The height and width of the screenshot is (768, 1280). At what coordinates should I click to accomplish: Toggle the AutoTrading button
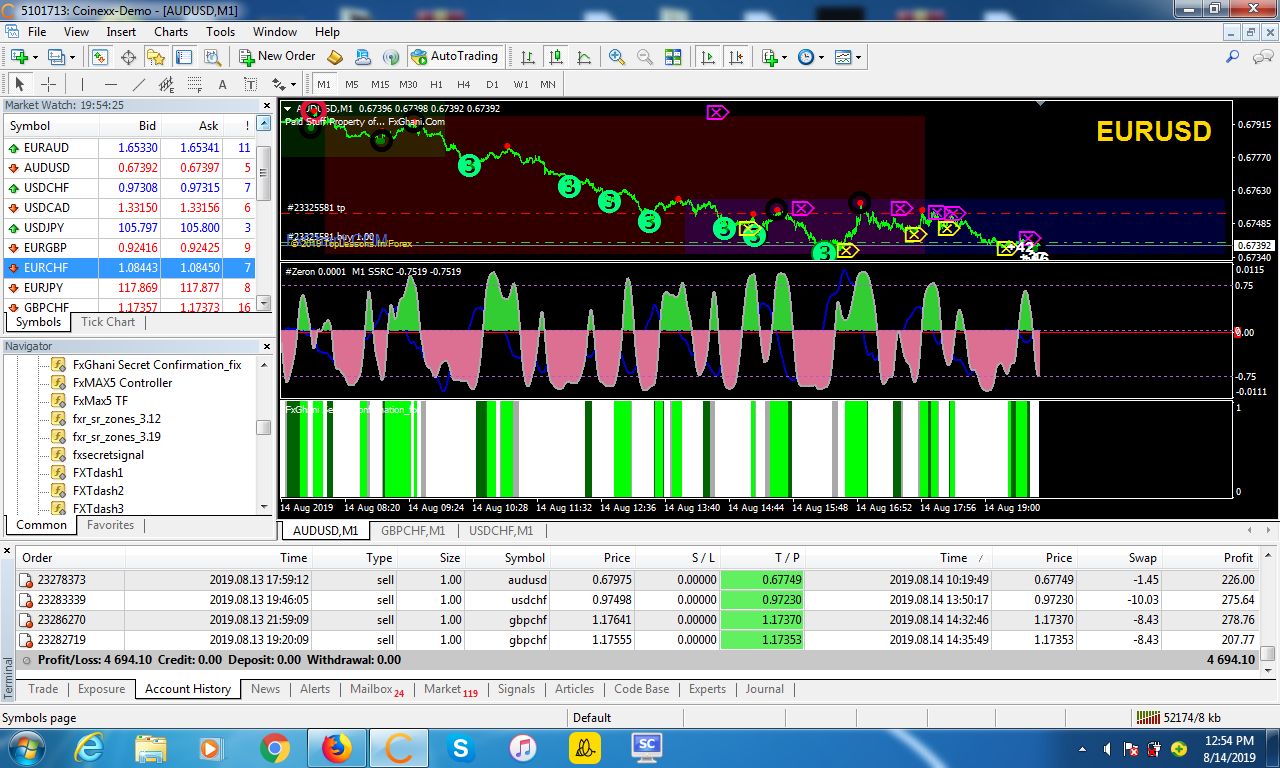pyautogui.click(x=454, y=57)
